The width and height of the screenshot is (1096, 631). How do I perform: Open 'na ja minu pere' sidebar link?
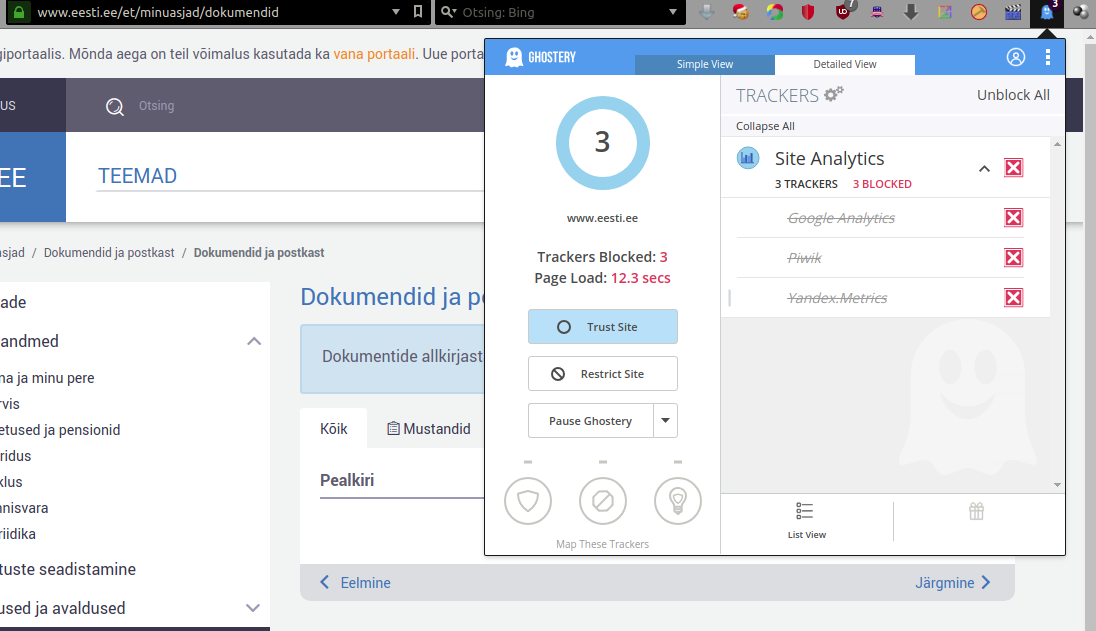coord(47,378)
